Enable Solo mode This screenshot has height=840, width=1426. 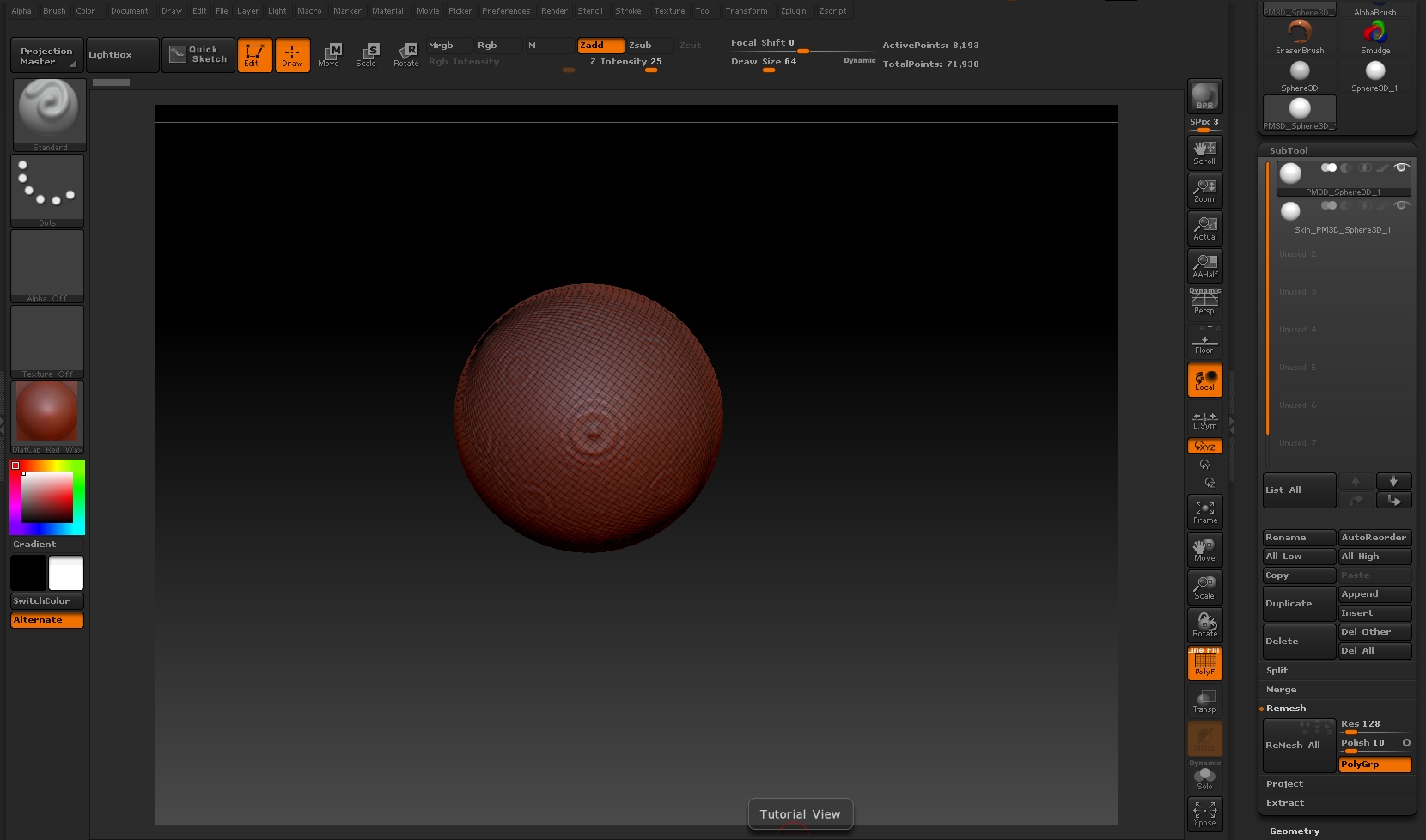(1204, 778)
